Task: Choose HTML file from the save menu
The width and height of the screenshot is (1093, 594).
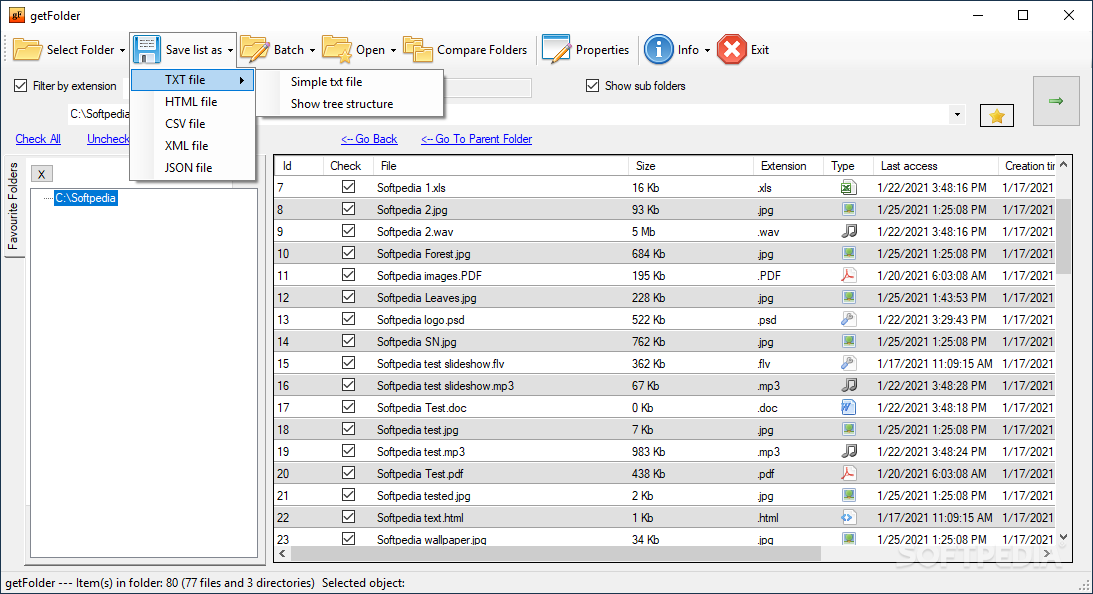Action: [192, 102]
